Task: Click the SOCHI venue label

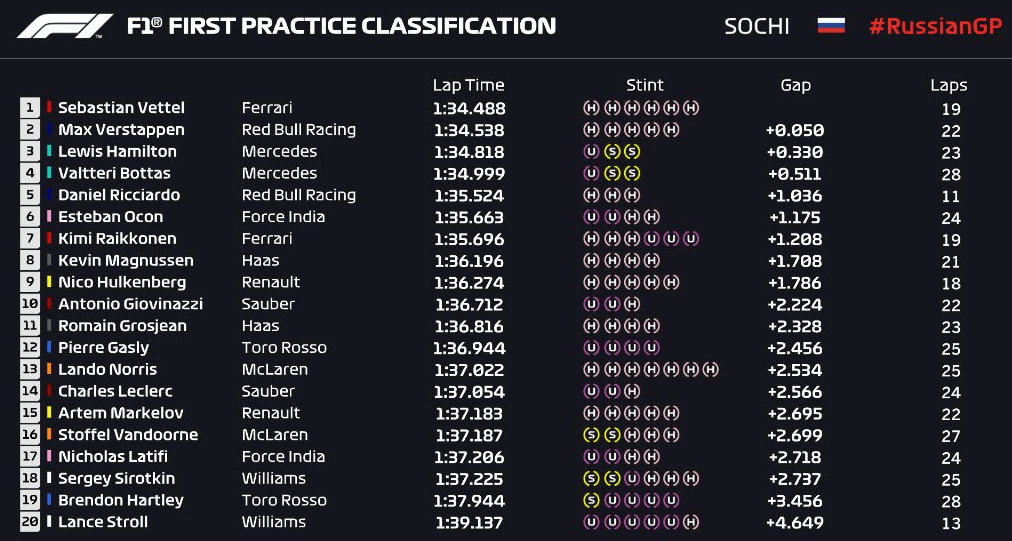Action: pyautogui.click(x=756, y=26)
